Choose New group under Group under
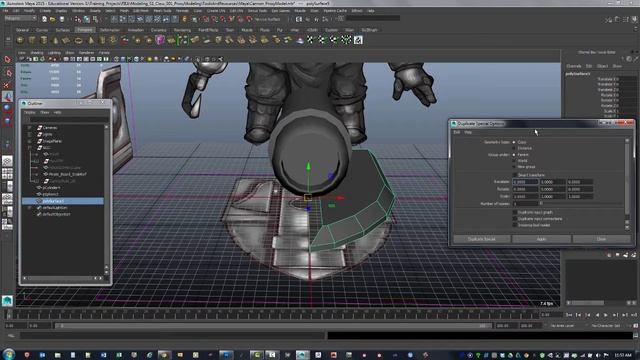 (514, 167)
